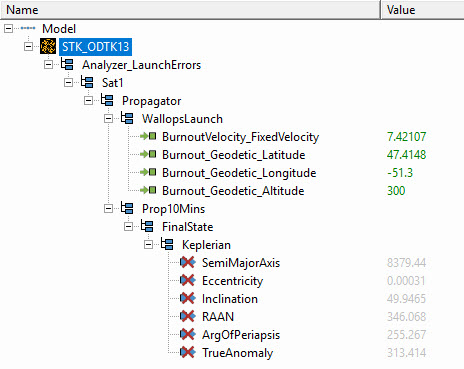The width and height of the screenshot is (464, 369).
Task: Click the Analyzer_LaunchErrors folder icon
Action: 67,64
